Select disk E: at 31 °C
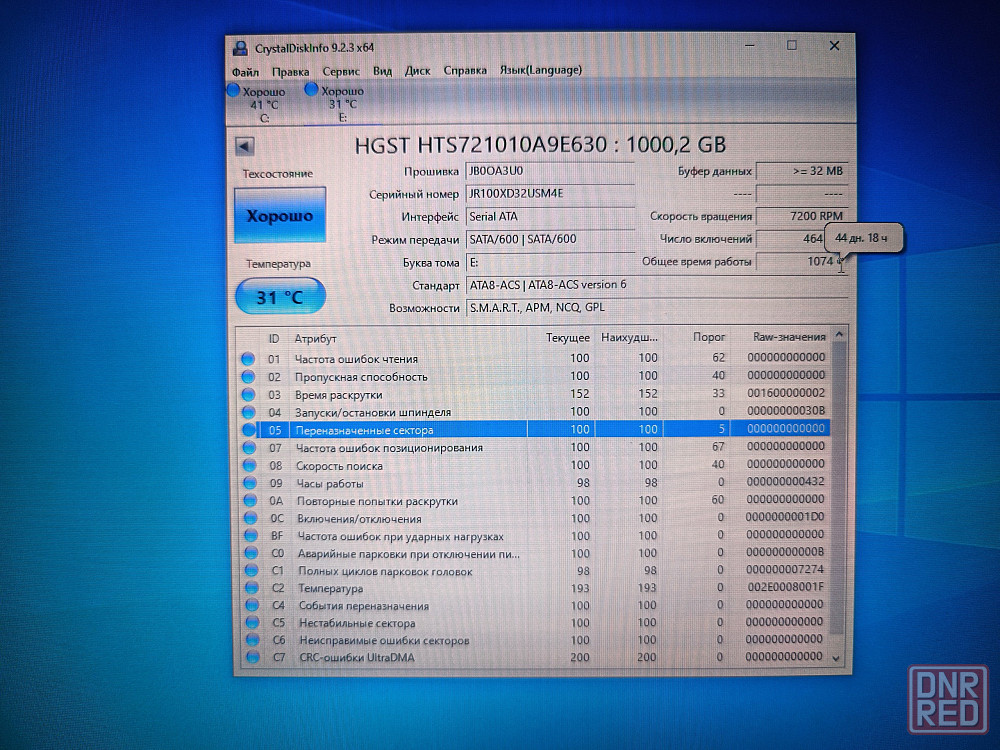This screenshot has height=750, width=1000. [335, 103]
